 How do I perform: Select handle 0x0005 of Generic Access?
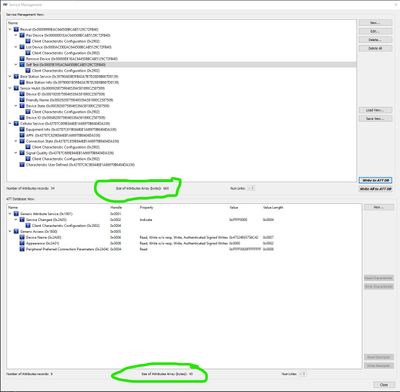[116, 231]
